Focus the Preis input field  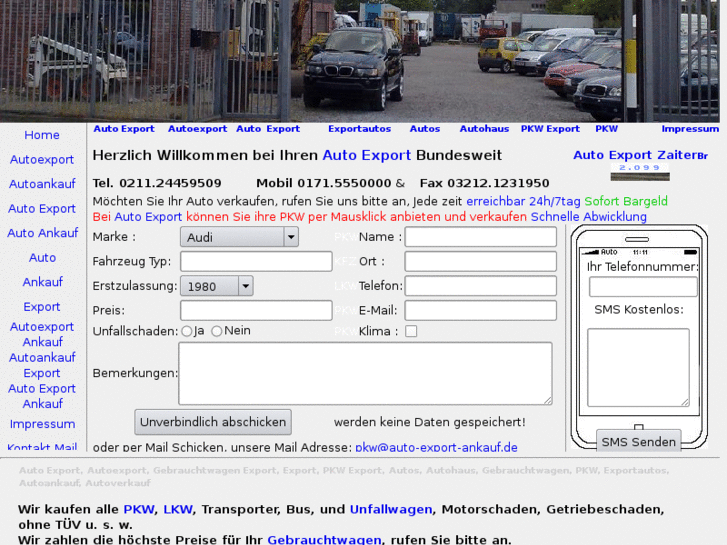pyautogui.click(x=256, y=310)
